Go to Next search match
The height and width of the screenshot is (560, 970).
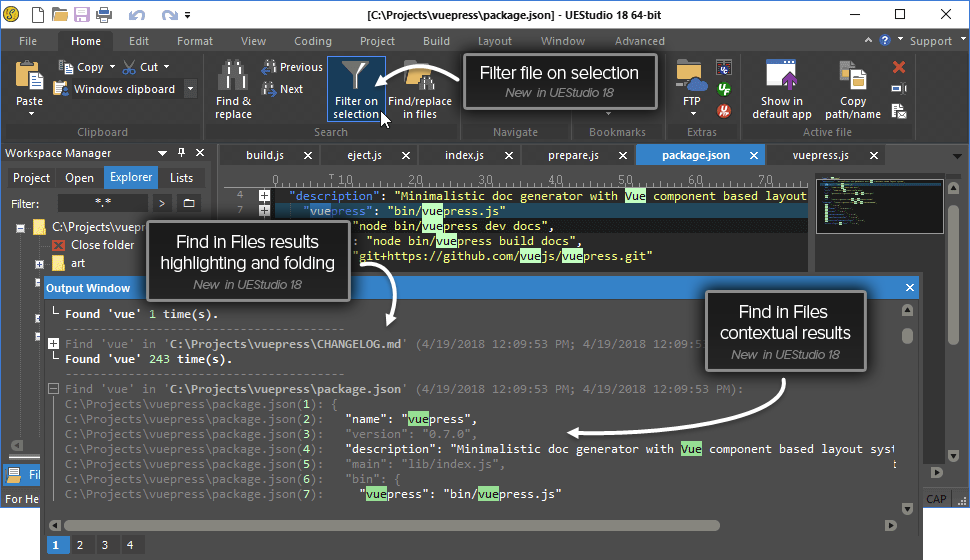282,89
